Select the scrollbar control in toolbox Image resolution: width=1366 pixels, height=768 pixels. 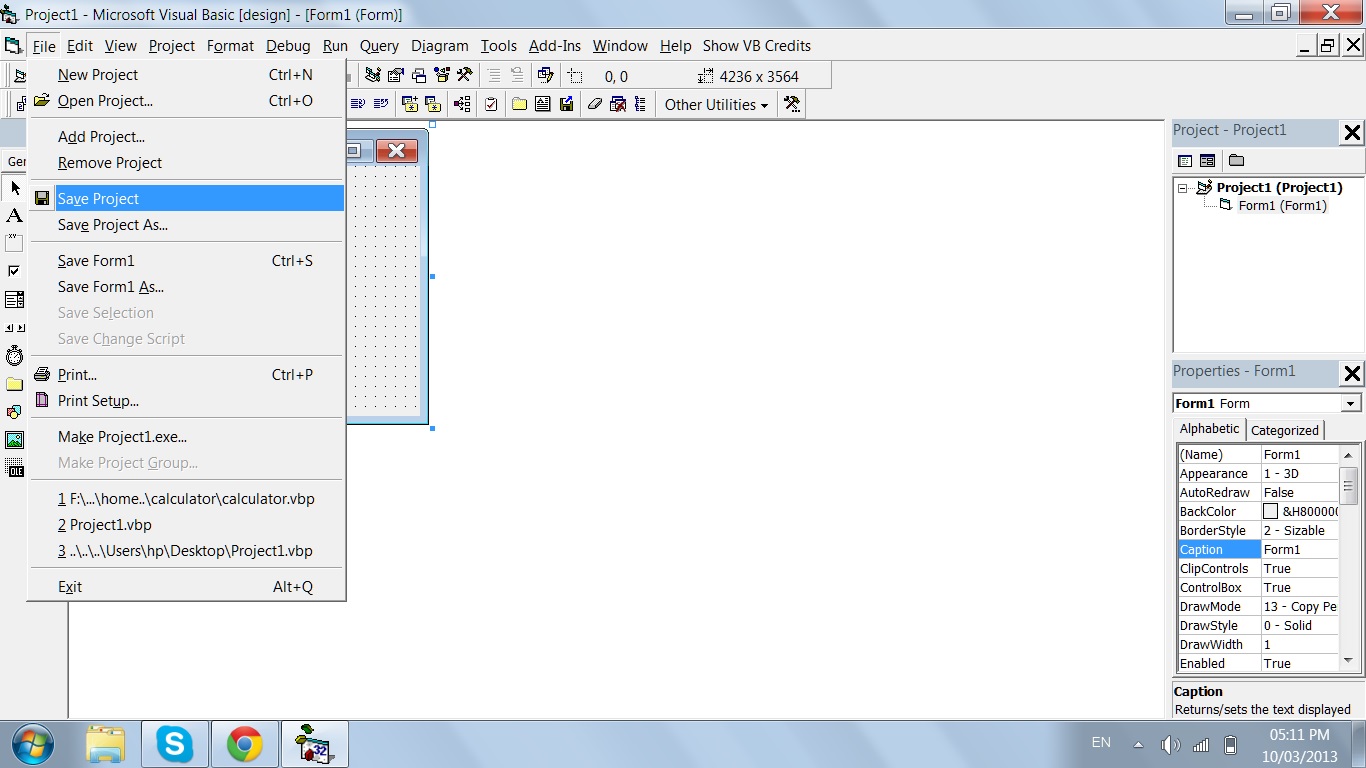(14, 328)
